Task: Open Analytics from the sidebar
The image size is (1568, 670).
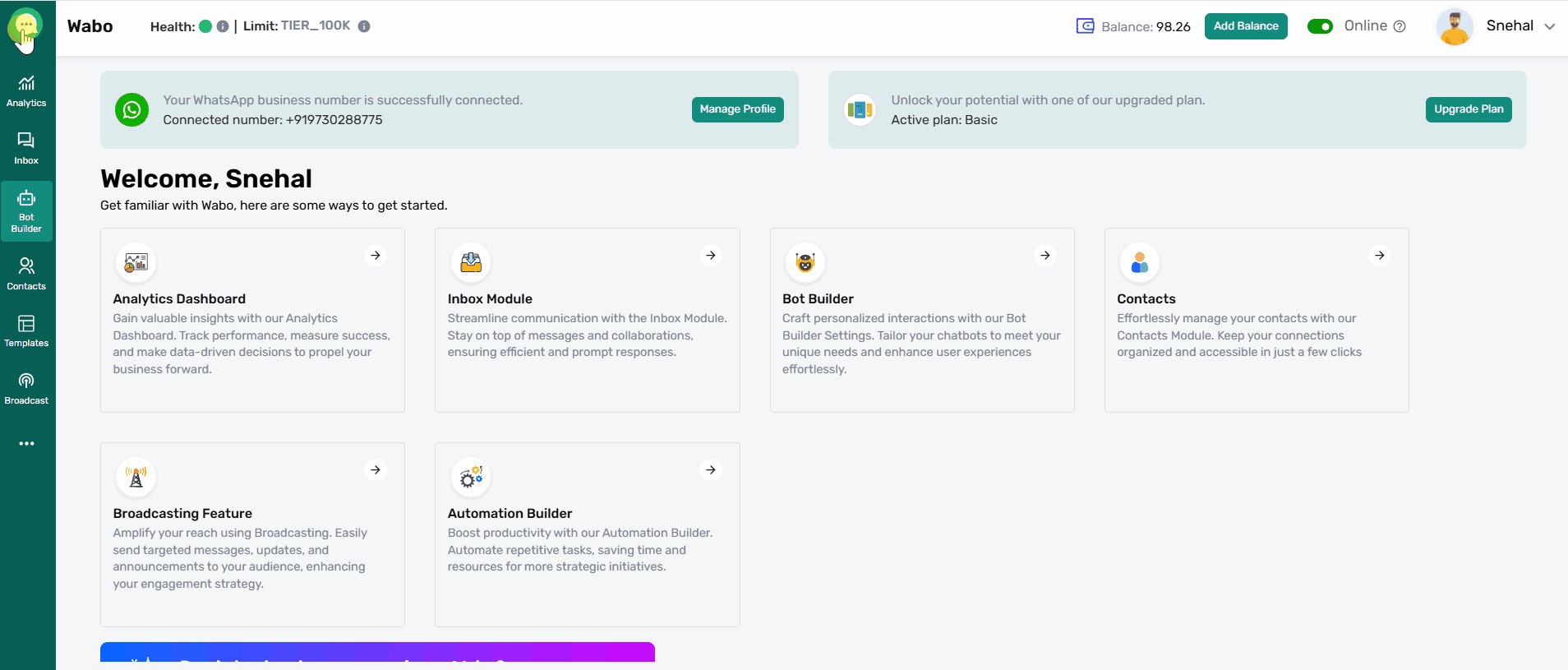Action: [x=26, y=91]
